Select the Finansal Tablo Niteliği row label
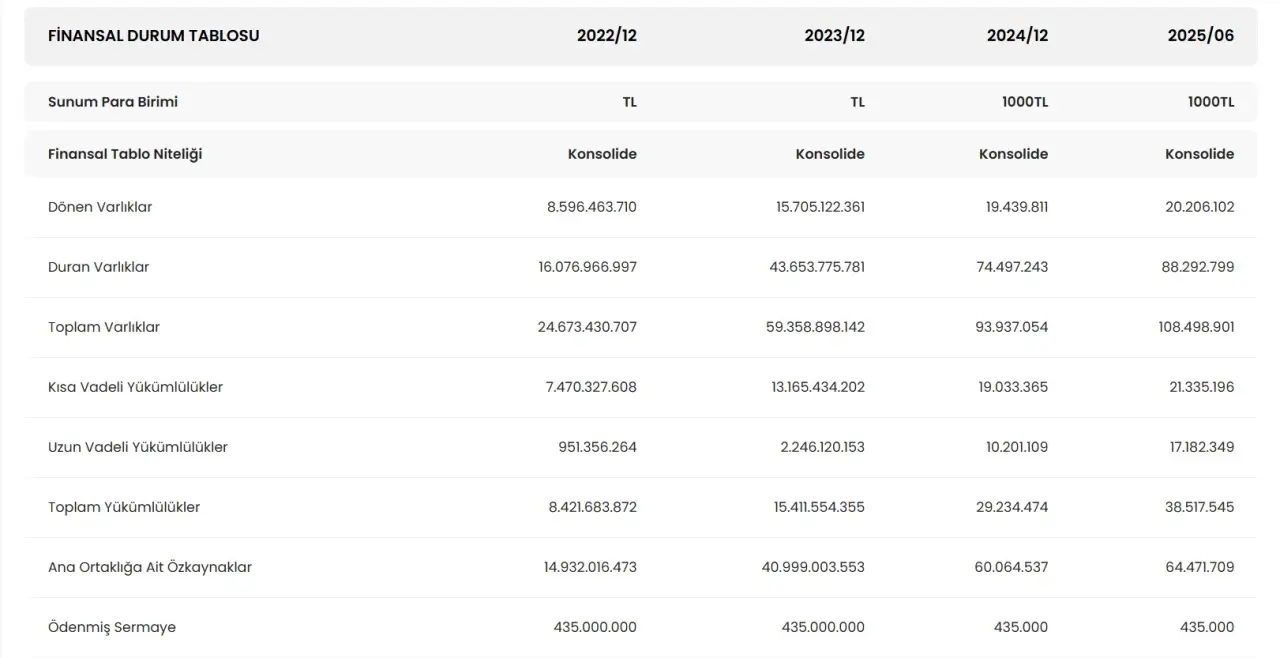The width and height of the screenshot is (1280, 658). click(x=125, y=154)
